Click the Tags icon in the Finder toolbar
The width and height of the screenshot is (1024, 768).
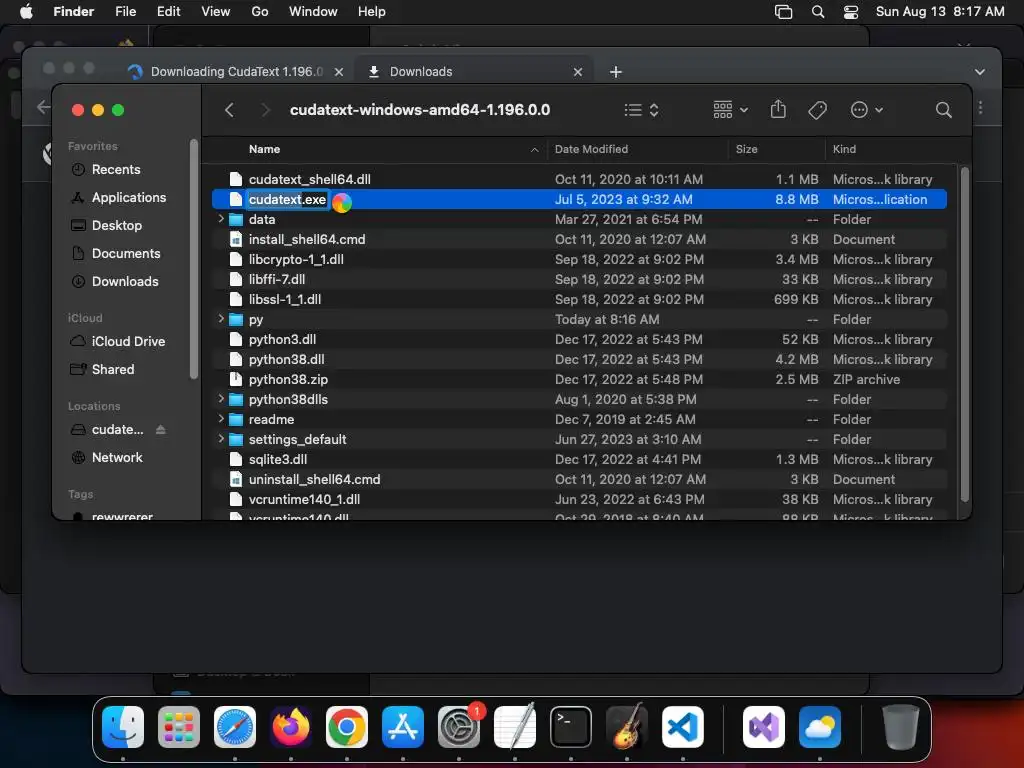pyautogui.click(x=817, y=110)
